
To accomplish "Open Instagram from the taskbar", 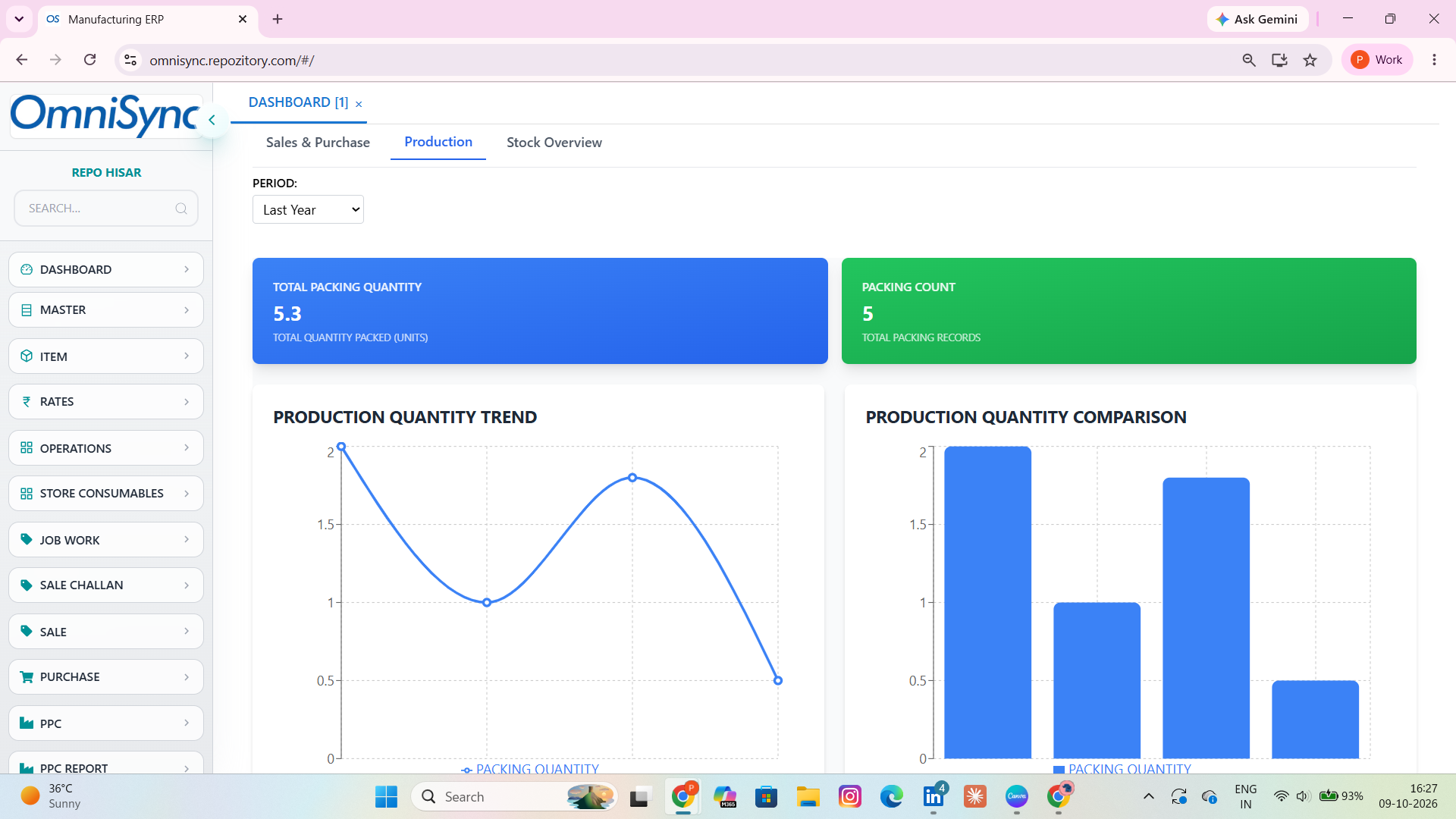I will point(850,797).
